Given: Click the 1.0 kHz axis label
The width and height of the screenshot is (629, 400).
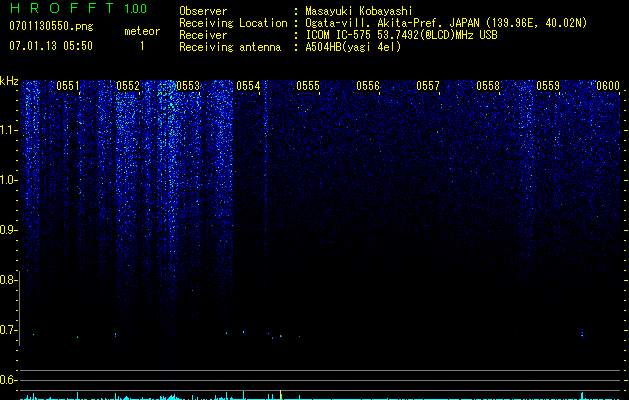Looking at the screenshot, I should coord(8,180).
